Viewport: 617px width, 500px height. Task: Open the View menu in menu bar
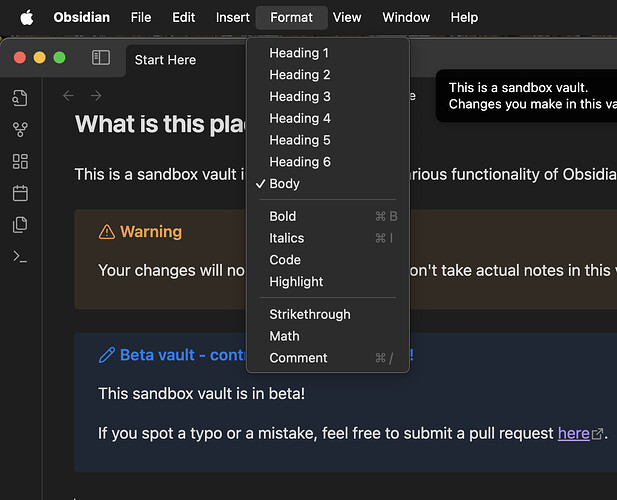tap(347, 17)
